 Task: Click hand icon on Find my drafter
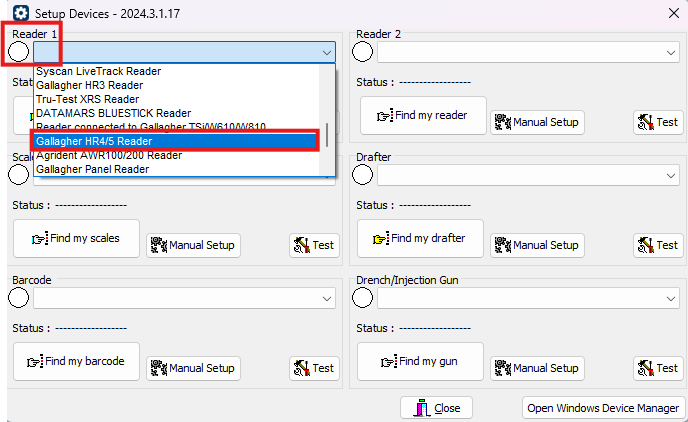coord(381,239)
